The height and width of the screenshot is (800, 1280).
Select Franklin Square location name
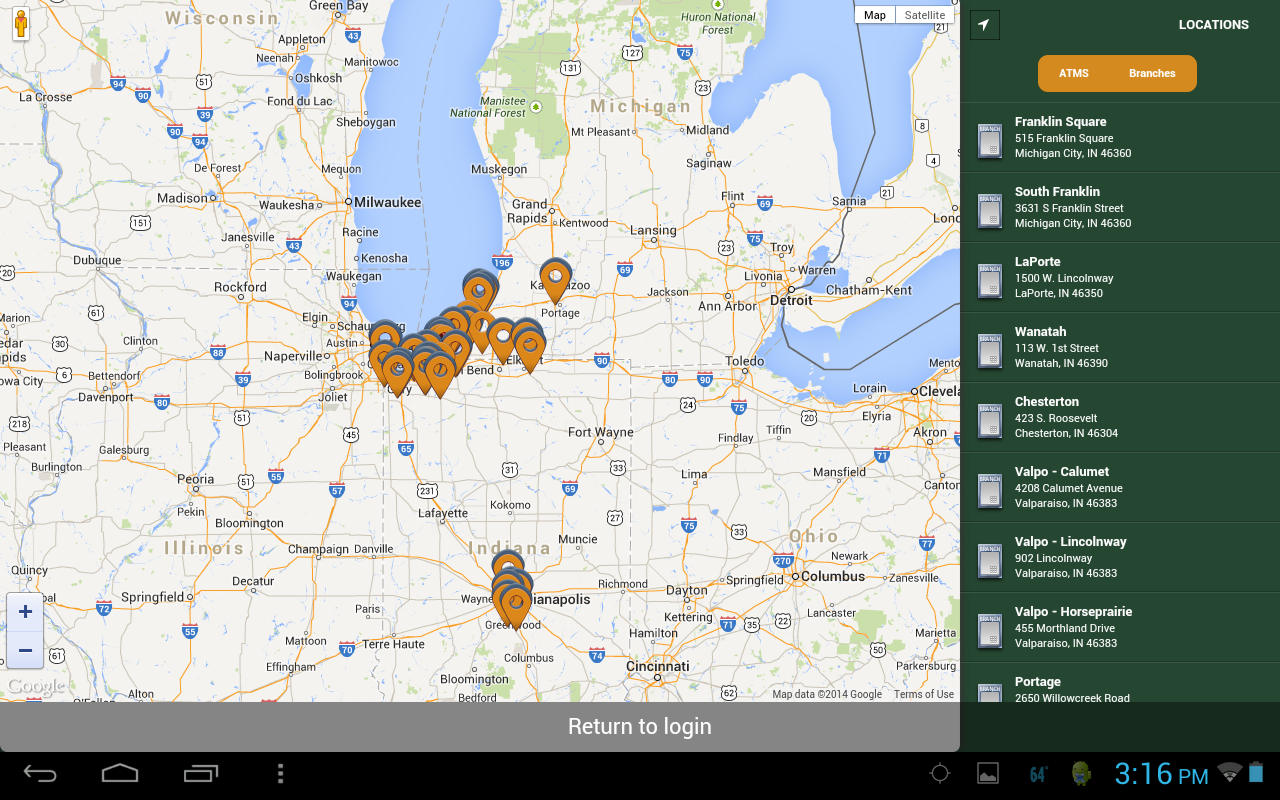point(1060,122)
